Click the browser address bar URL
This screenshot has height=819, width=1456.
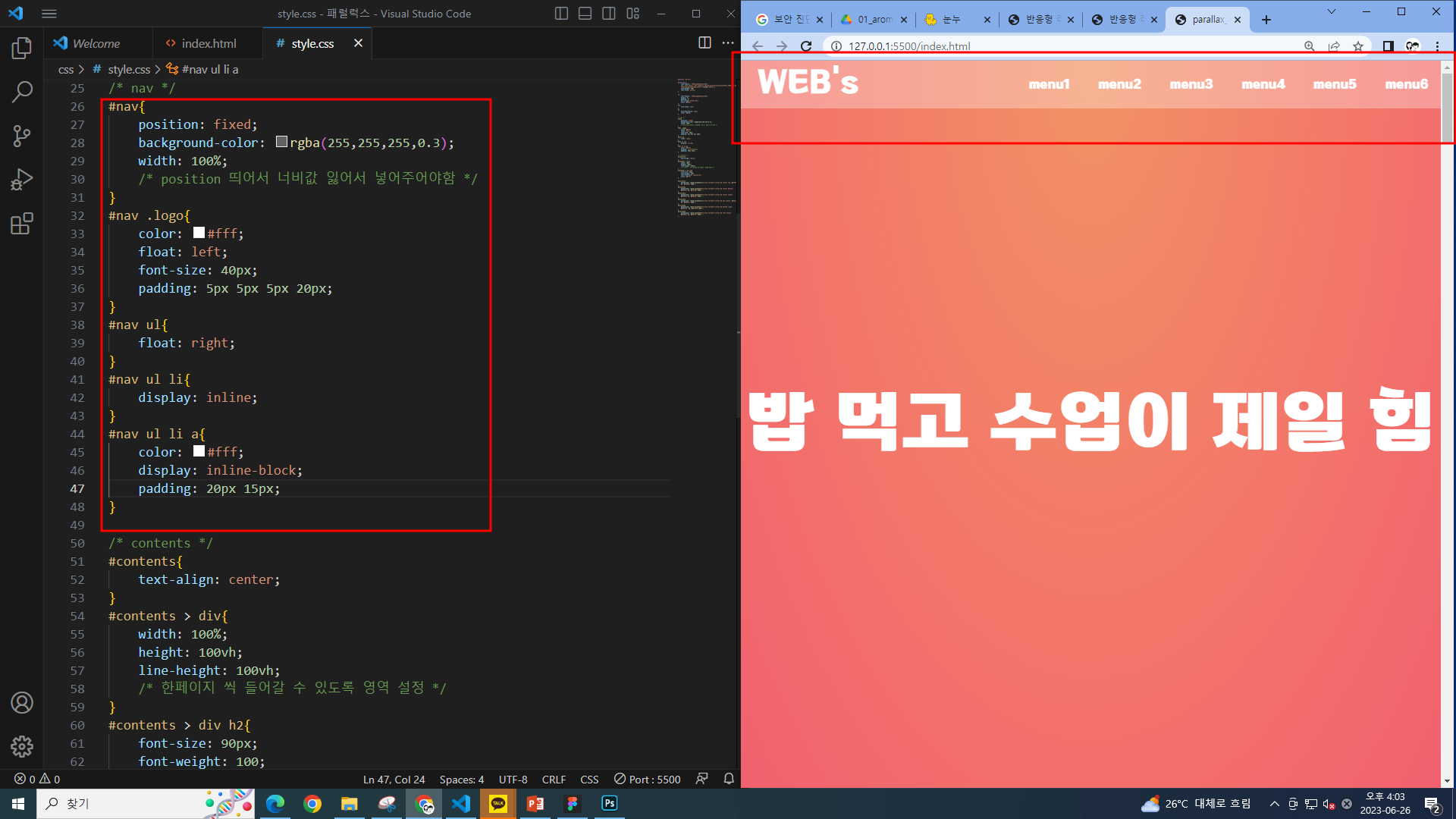[909, 46]
